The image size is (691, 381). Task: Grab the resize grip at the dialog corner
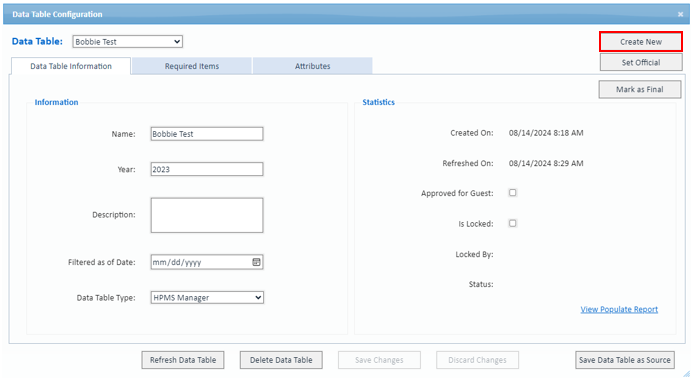point(687,374)
